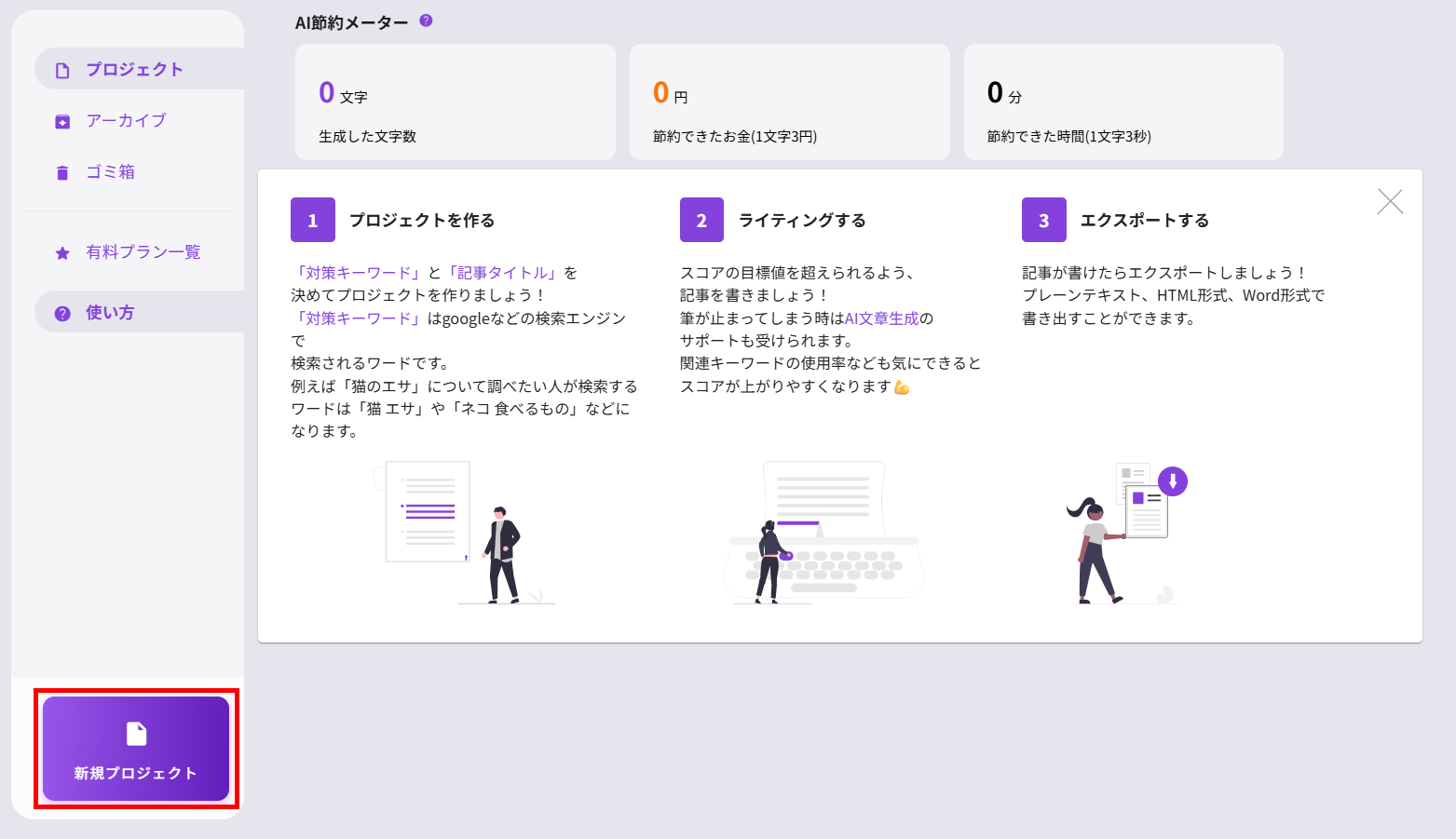The height and width of the screenshot is (839, 1456).
Task: Click the document icon beside プロジェクト
Action: coord(62,71)
